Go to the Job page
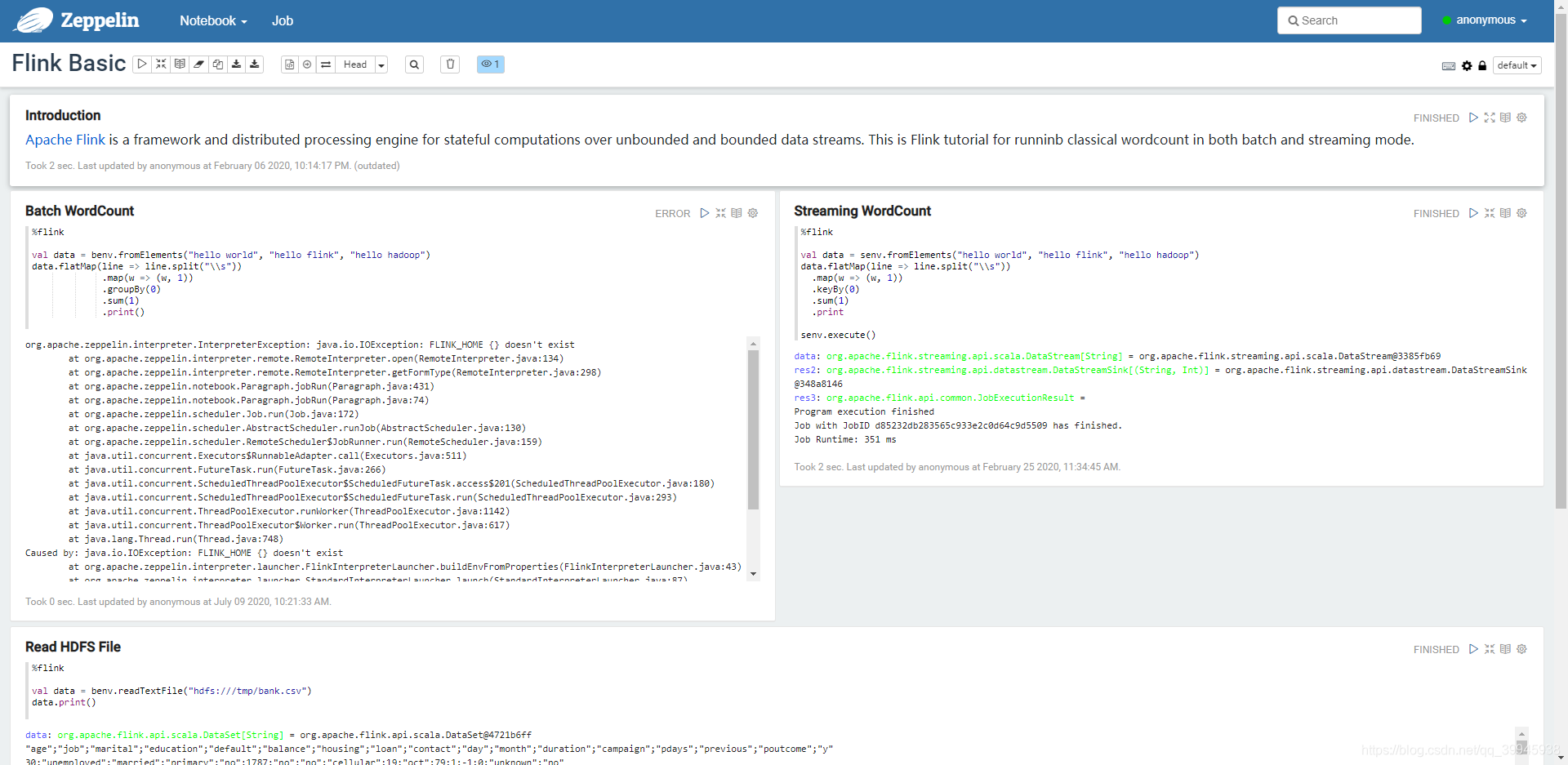 [283, 21]
